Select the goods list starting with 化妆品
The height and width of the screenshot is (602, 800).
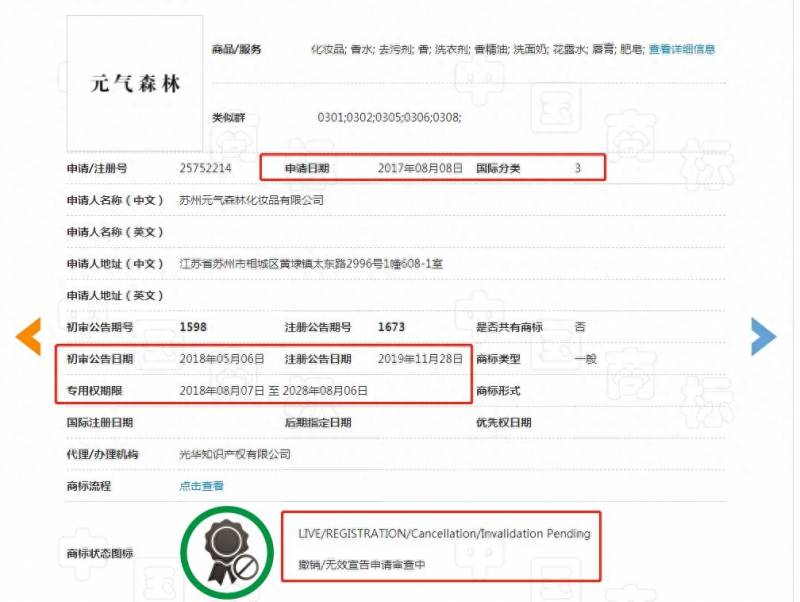478,49
